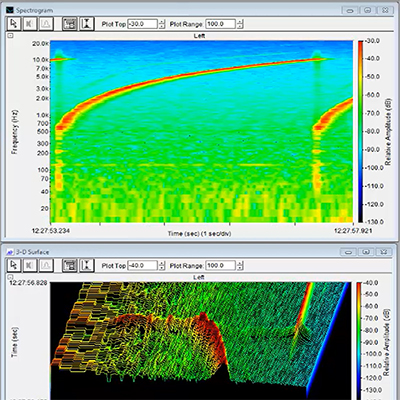
Task: Click the start timestamp '12:27:53.234'
Action: [x=51, y=231]
